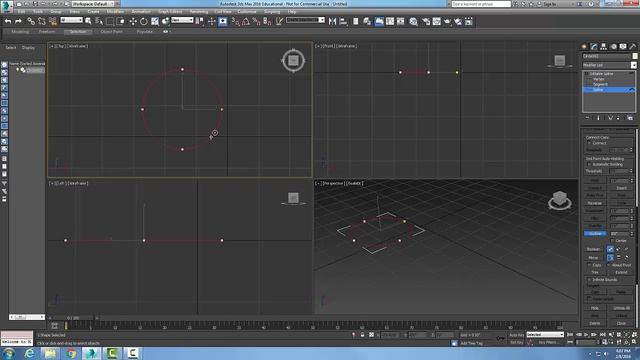The height and width of the screenshot is (360, 640).
Task: Open the Modifier List dropdown
Action: pos(609,65)
